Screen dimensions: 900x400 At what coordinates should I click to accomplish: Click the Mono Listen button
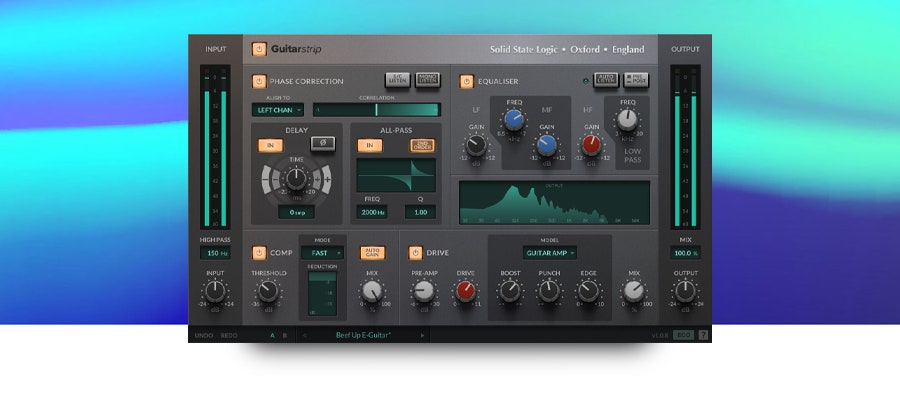(x=427, y=80)
